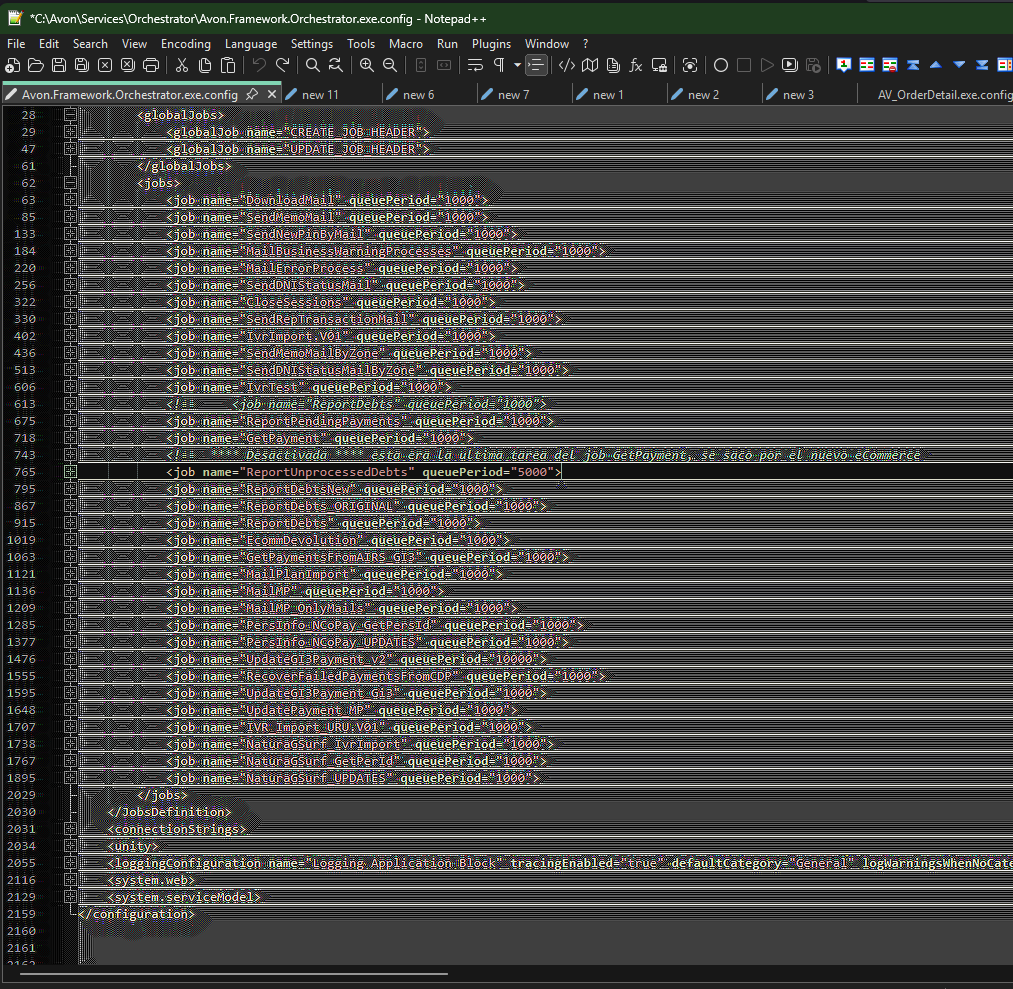Viewport: 1013px width, 989px height.
Task: Zoom in using the plus magnifier
Action: (366, 65)
